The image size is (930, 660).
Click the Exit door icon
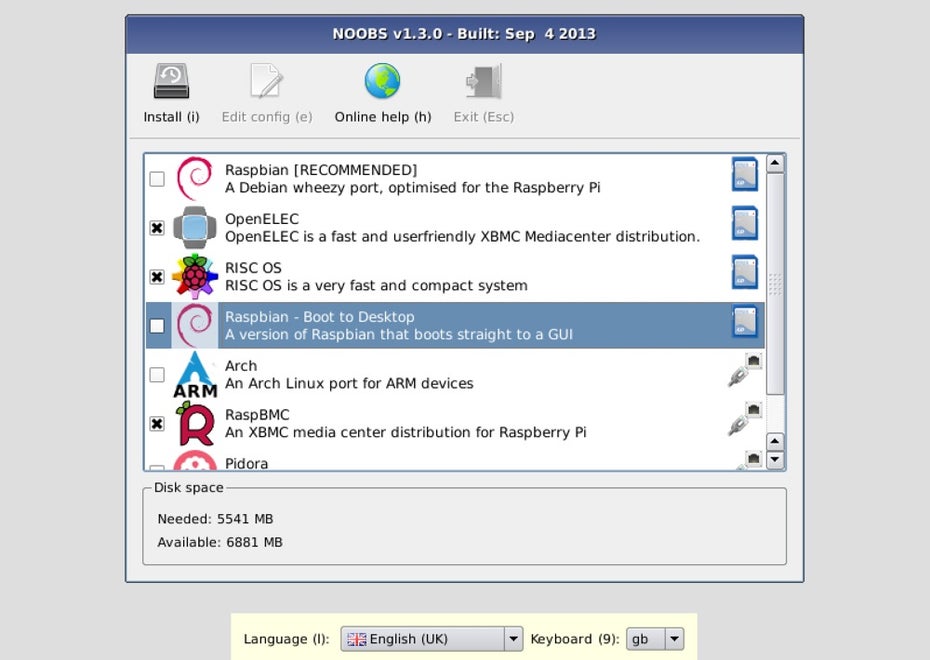(484, 81)
